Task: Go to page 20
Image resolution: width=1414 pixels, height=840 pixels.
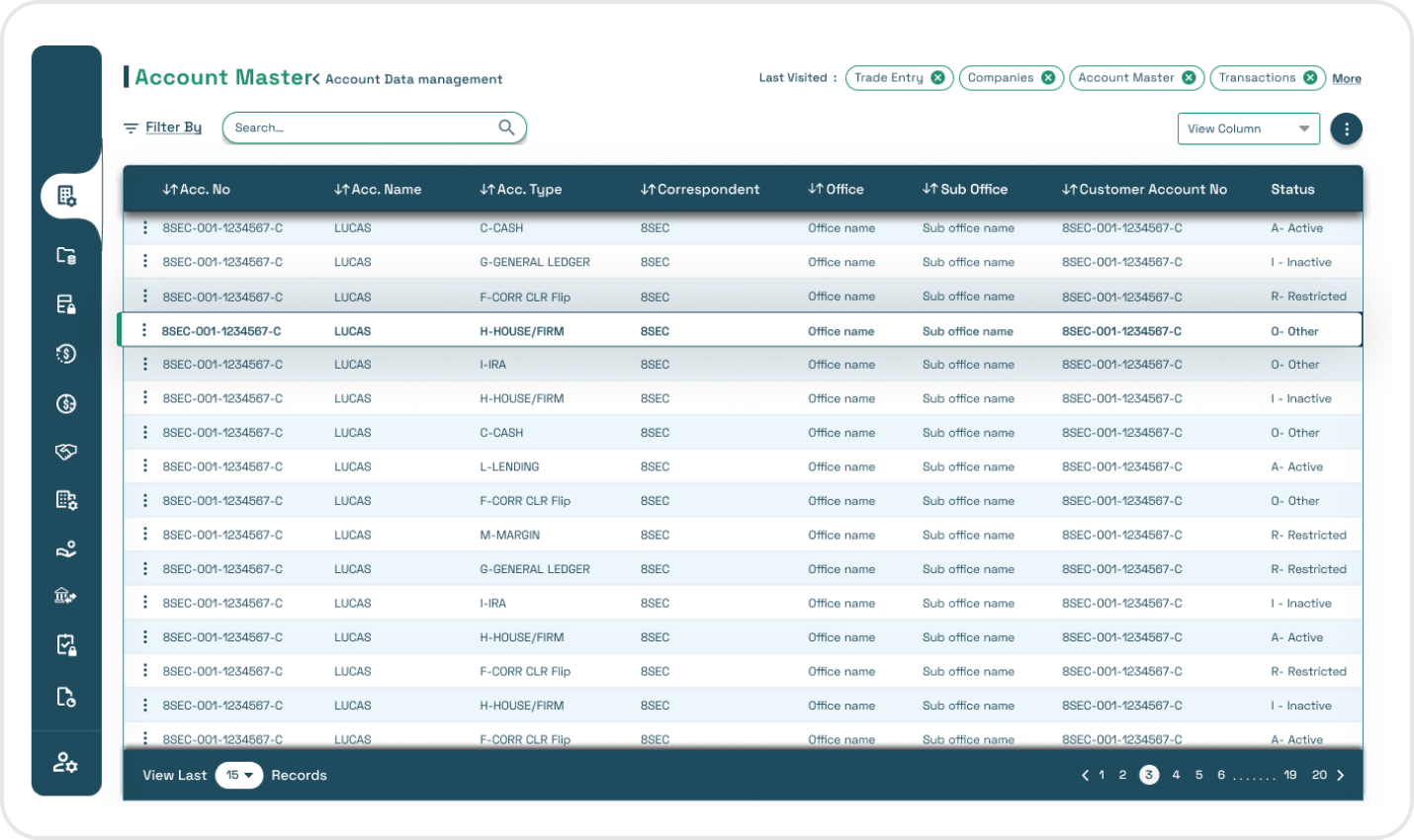Action: [x=1319, y=776]
